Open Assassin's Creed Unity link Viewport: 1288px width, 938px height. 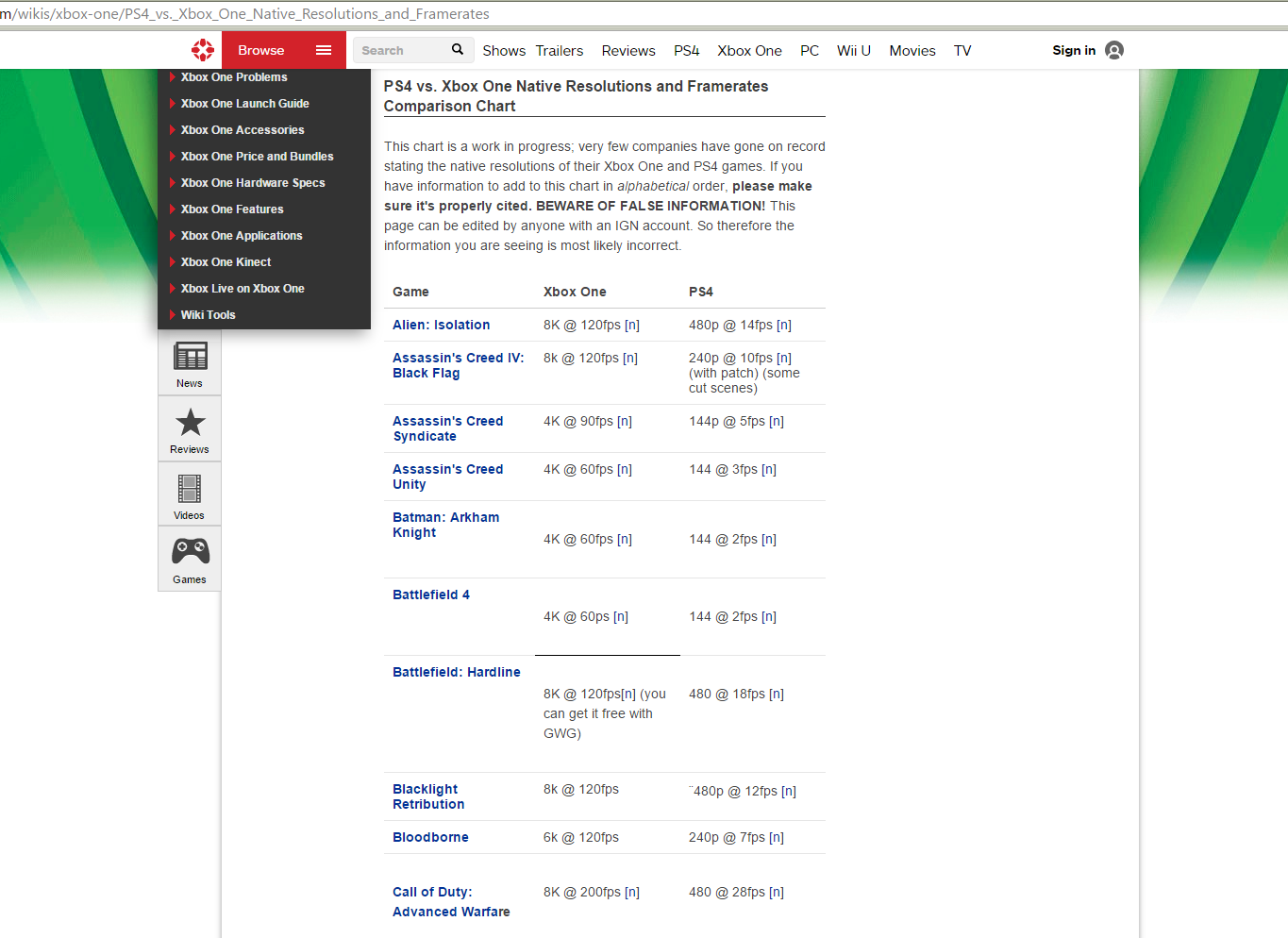click(x=448, y=477)
